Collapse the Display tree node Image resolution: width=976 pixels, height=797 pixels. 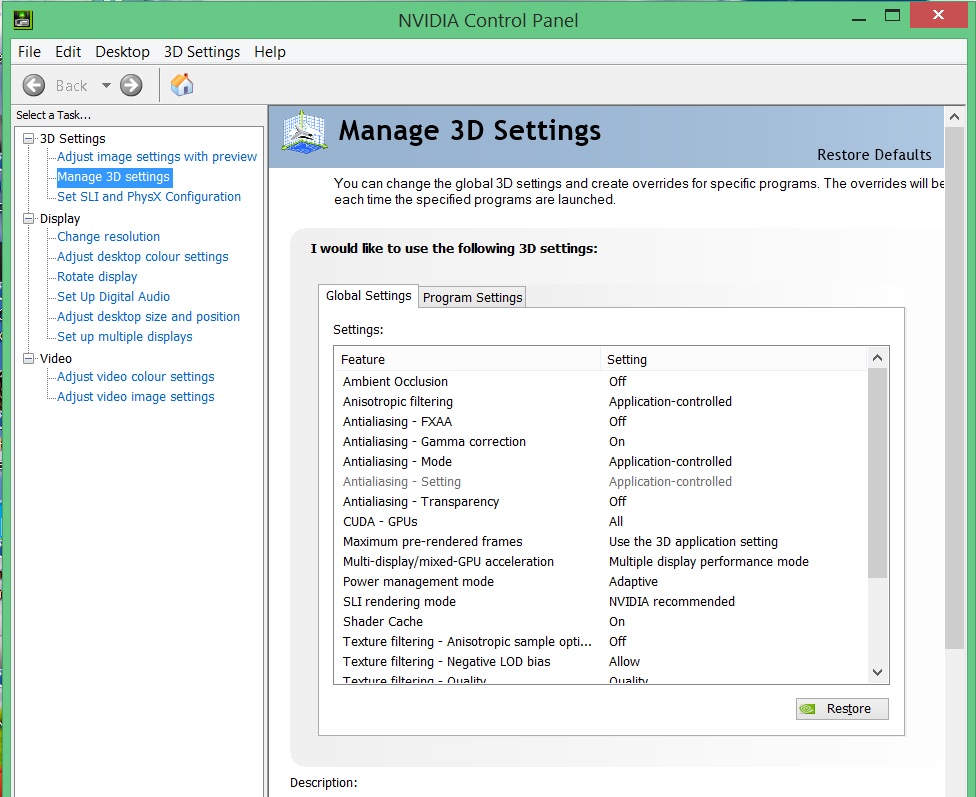coord(28,219)
